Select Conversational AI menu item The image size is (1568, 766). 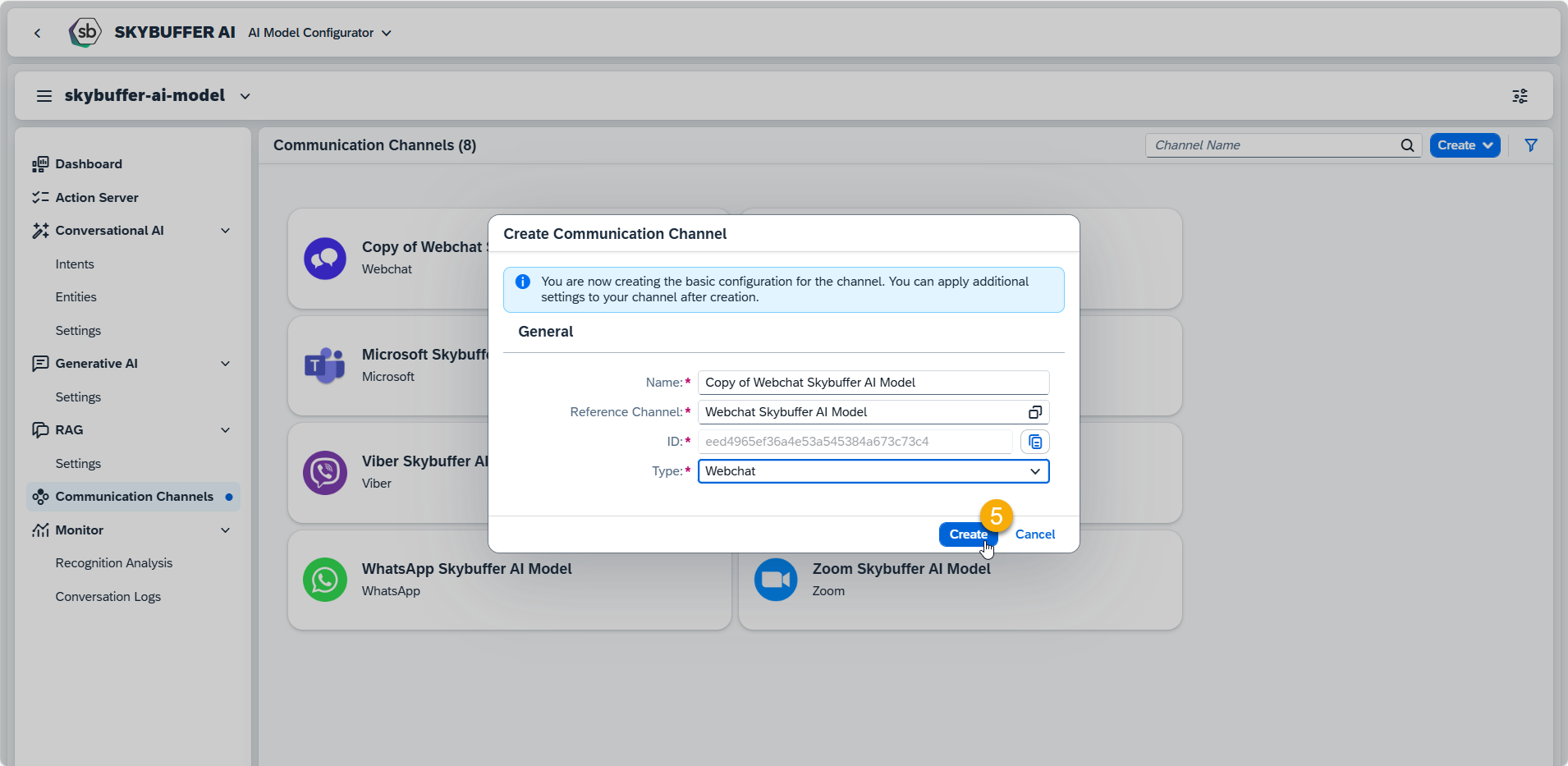(x=109, y=231)
